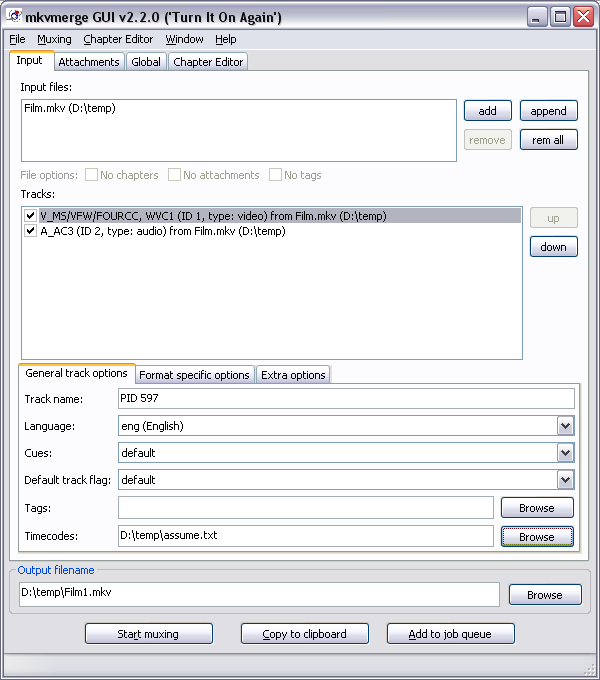Click the Copy to clipboard button

coord(304,634)
